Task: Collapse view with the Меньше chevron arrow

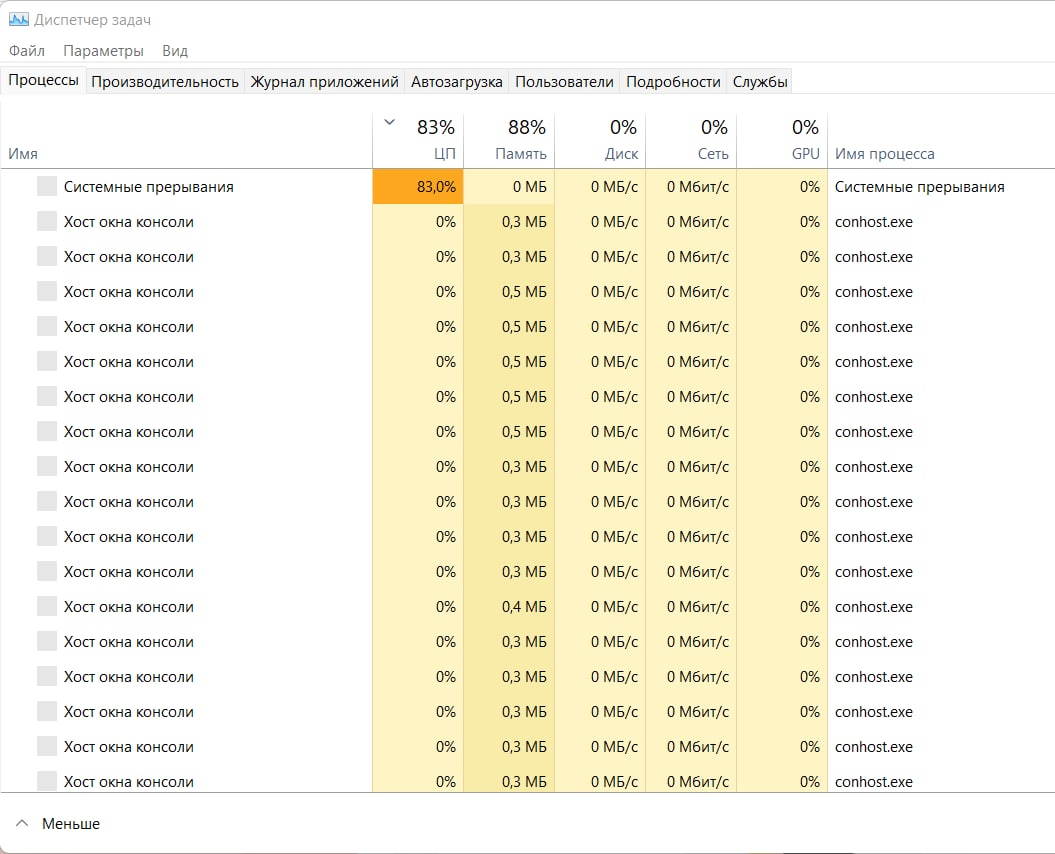Action: [21, 824]
